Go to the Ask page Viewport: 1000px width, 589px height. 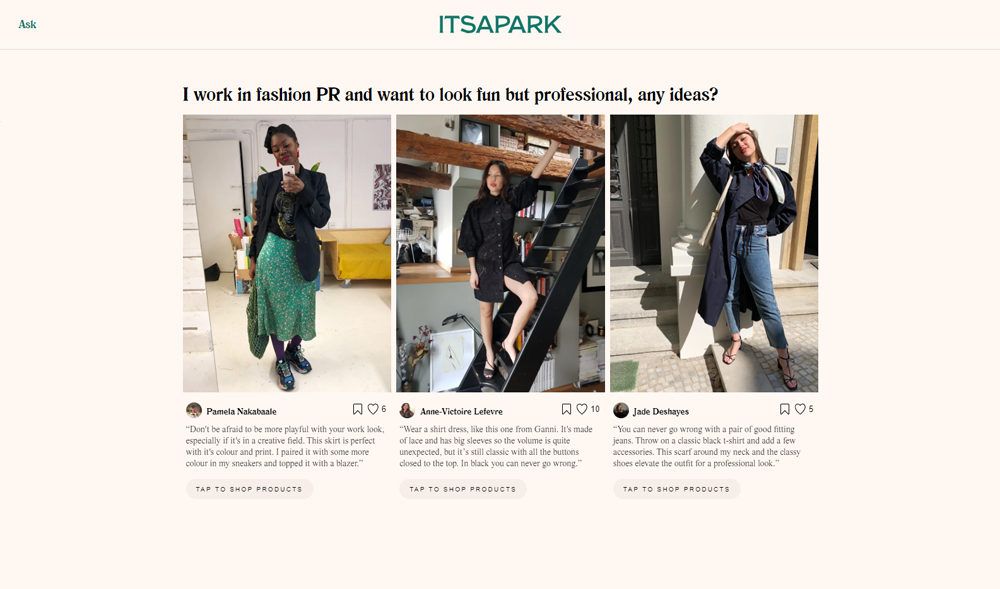27,24
